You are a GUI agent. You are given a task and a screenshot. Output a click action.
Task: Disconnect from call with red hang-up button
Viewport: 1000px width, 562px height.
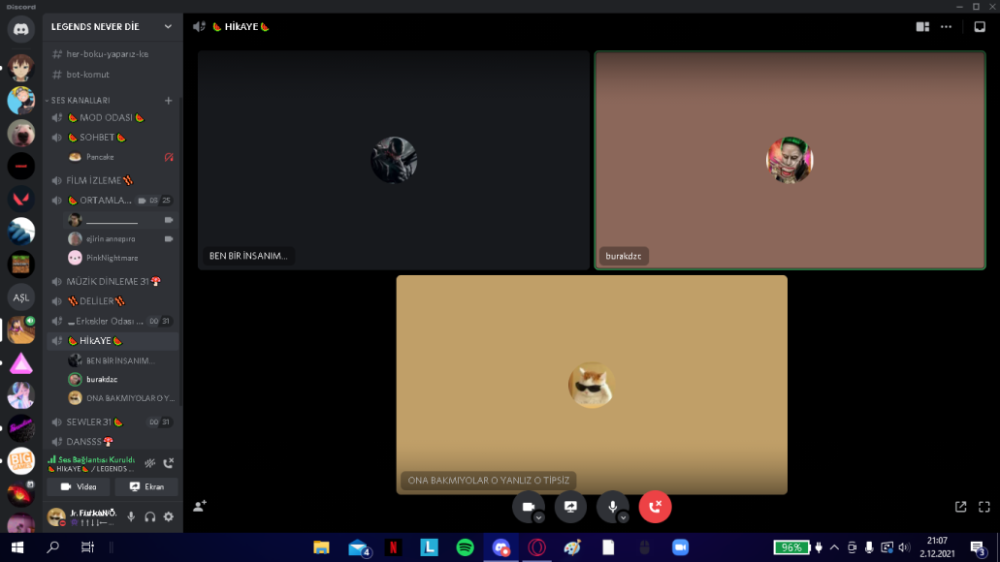(655, 507)
